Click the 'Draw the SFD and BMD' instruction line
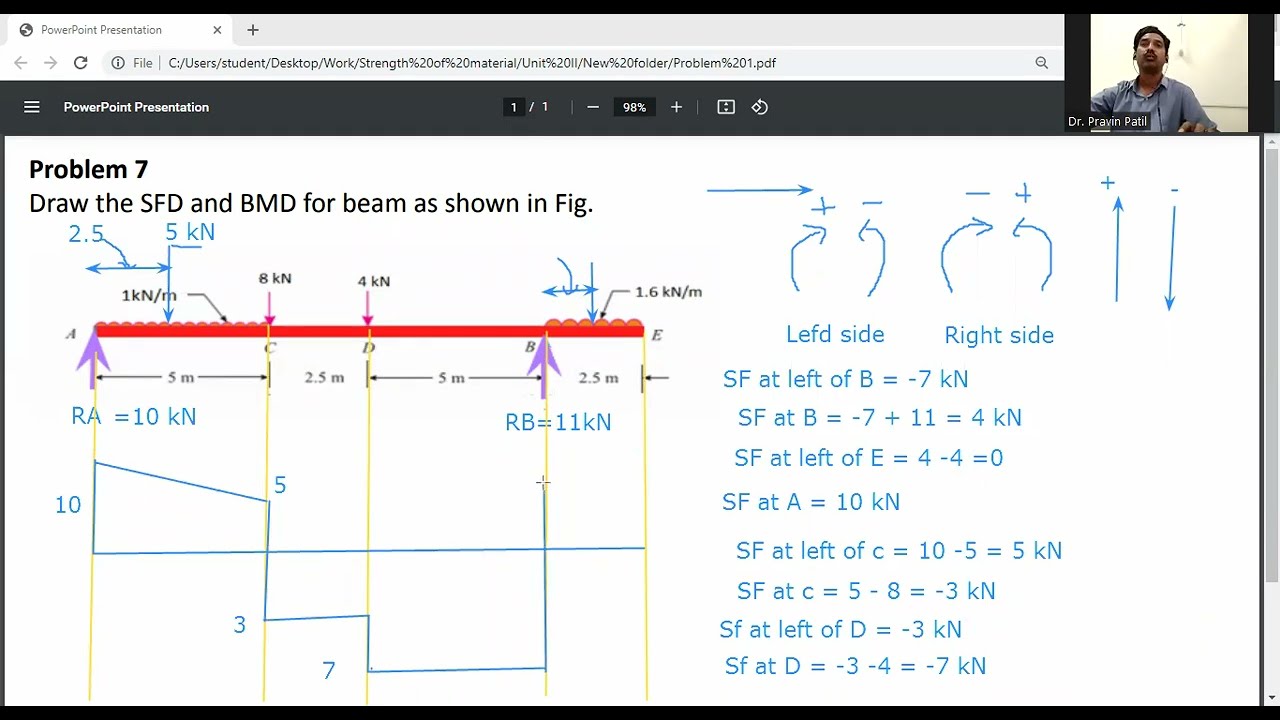 click(x=311, y=203)
